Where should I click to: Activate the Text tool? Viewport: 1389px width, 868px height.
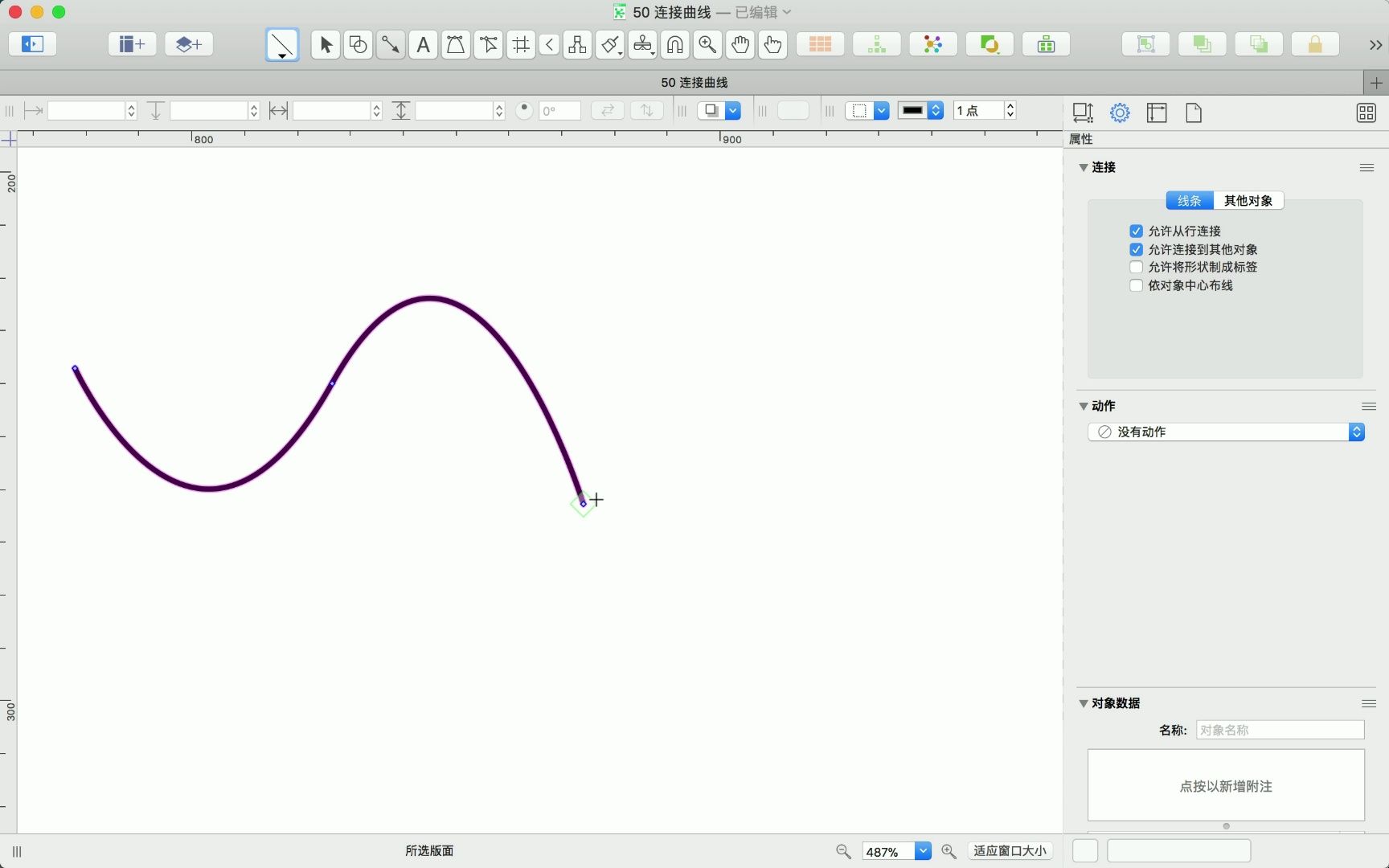(x=423, y=45)
